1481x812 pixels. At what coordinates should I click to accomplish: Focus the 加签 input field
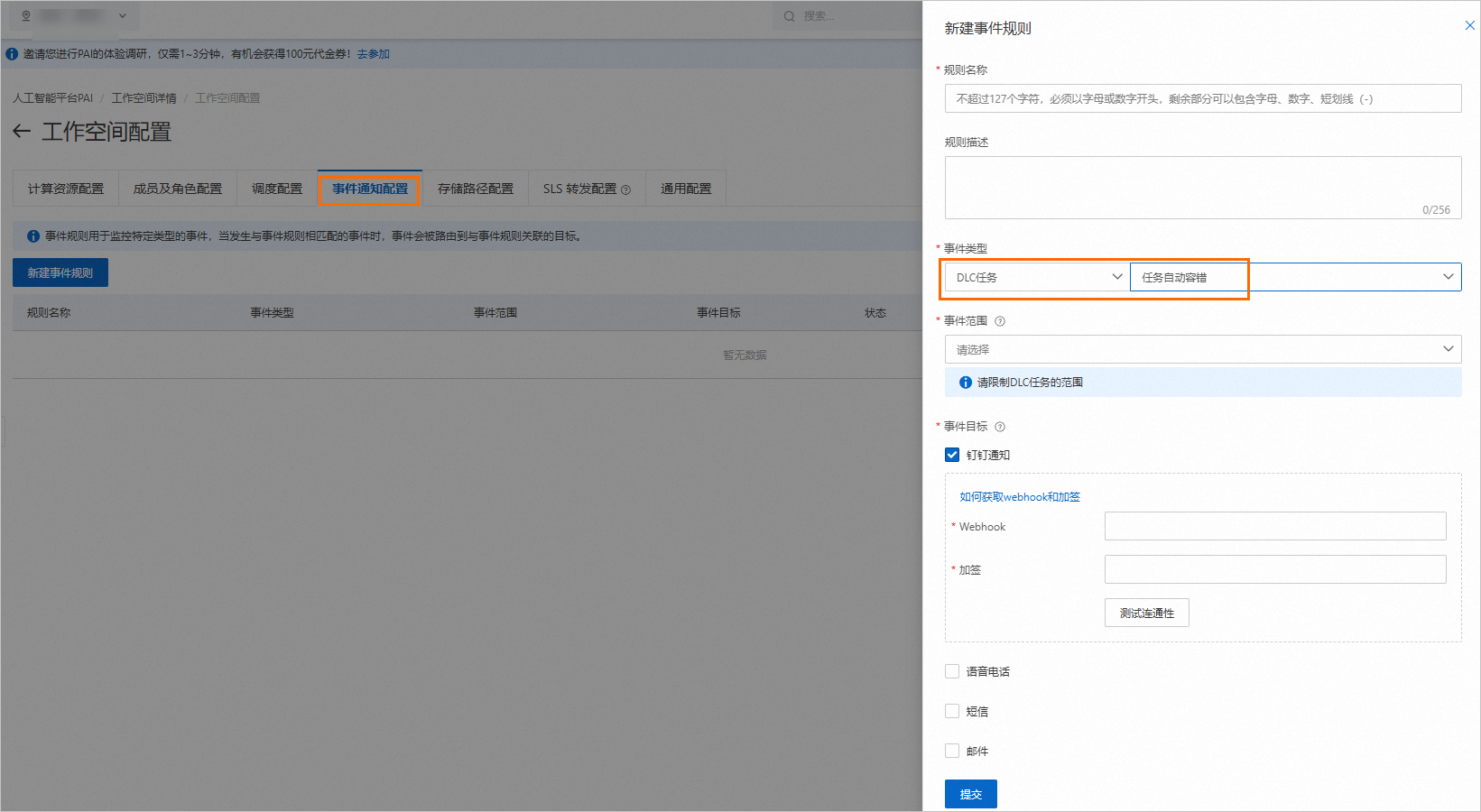point(1275,569)
